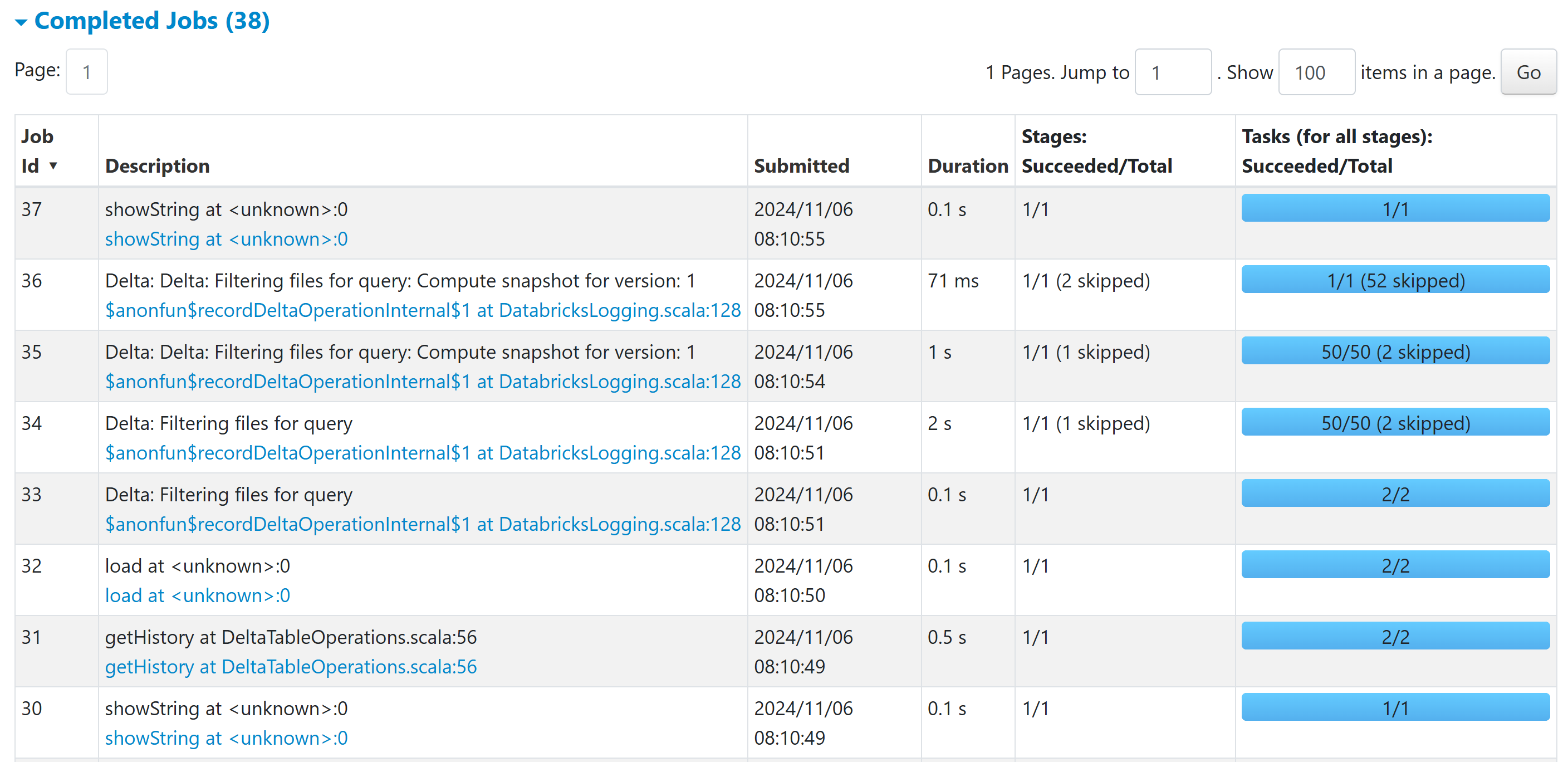Click submitted time 08:10:50 for job 32
The width and height of the screenshot is (1568, 762).
pos(790,595)
